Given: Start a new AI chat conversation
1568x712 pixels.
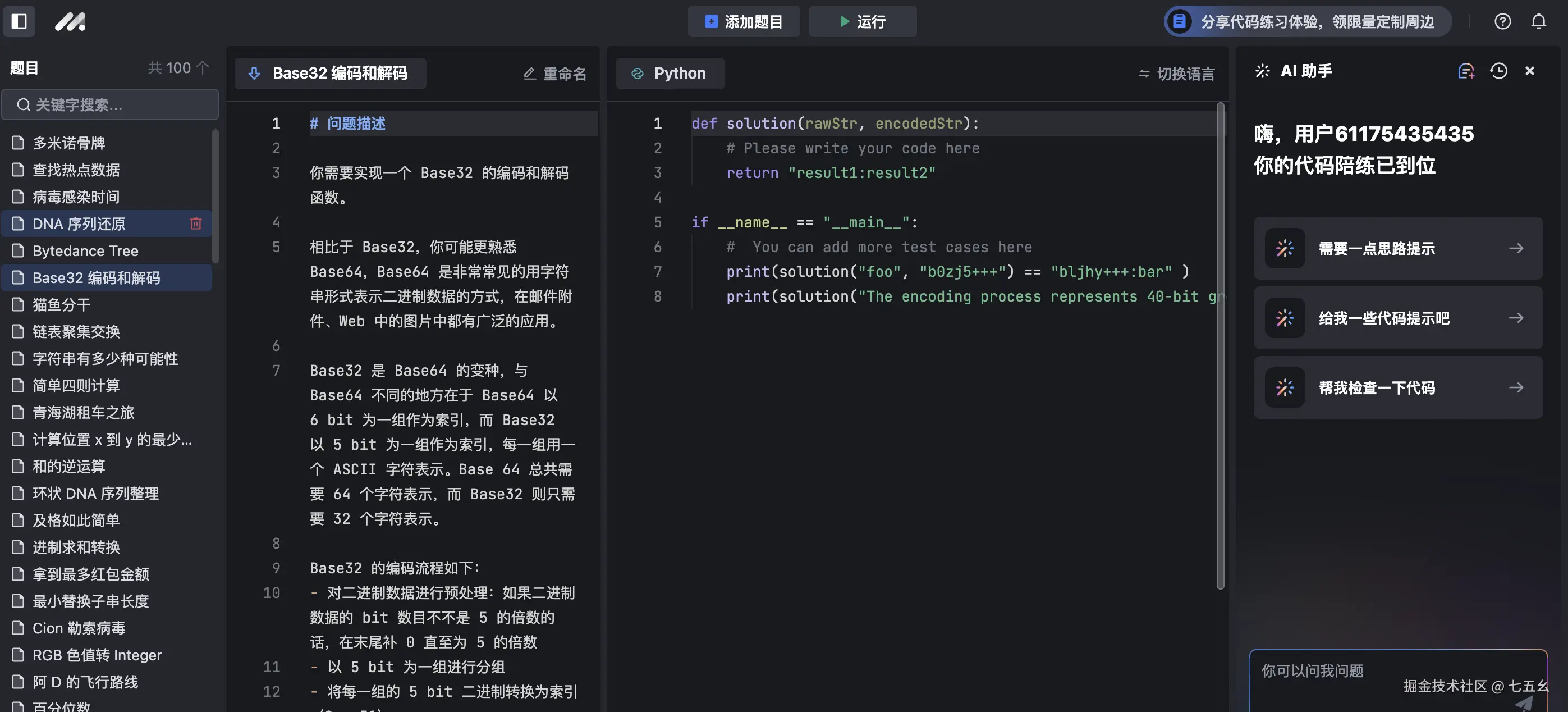Looking at the screenshot, I should click(x=1466, y=71).
